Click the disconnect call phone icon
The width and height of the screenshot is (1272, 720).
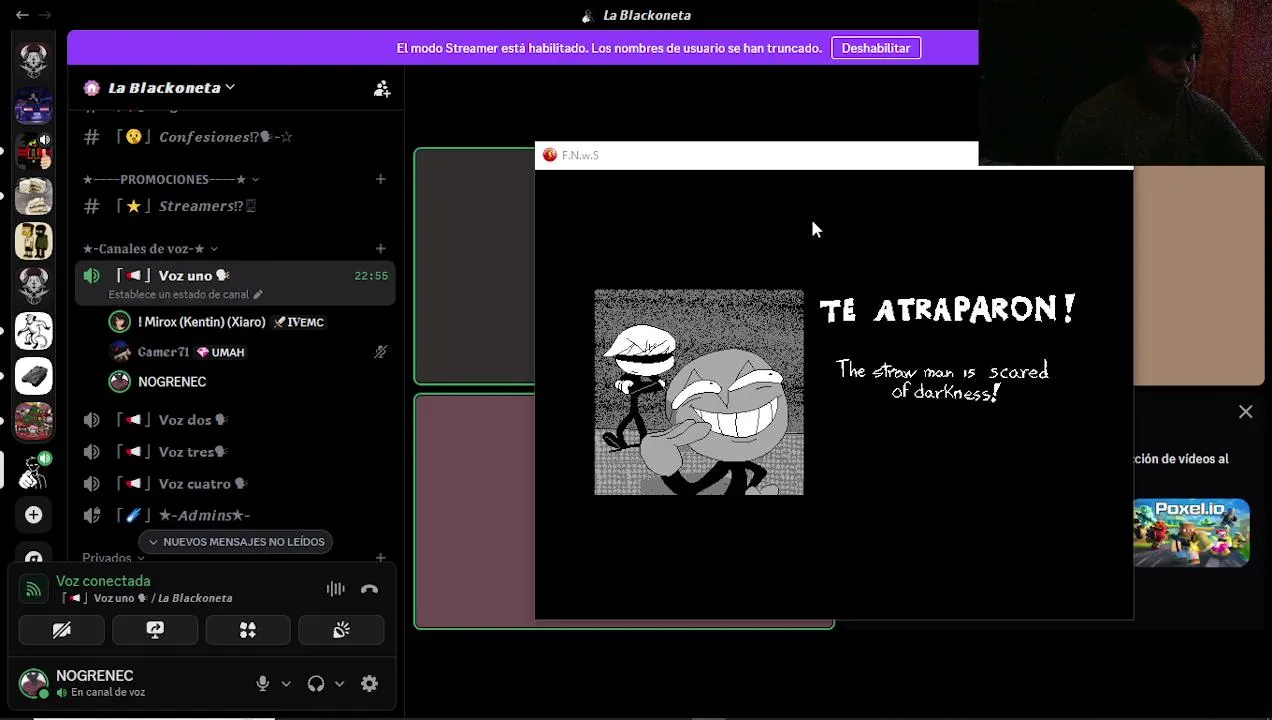[x=369, y=589]
